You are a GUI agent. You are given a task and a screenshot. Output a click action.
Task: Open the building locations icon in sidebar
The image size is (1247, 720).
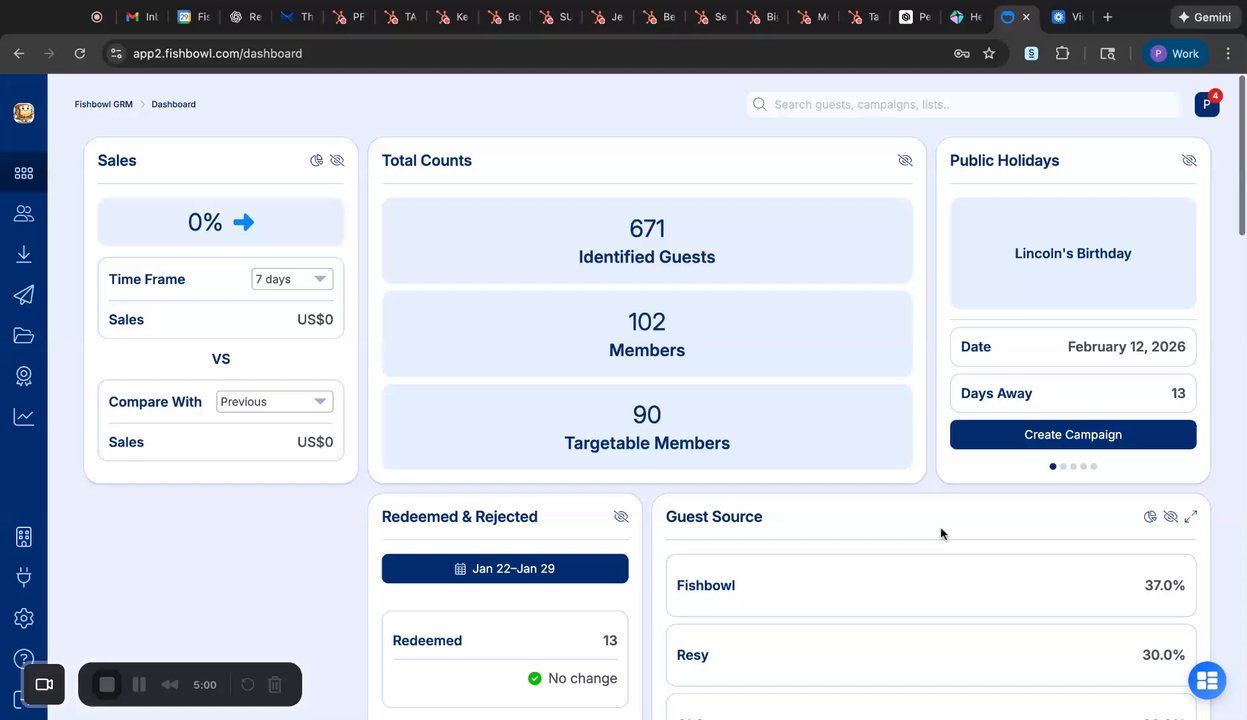pyautogui.click(x=24, y=537)
